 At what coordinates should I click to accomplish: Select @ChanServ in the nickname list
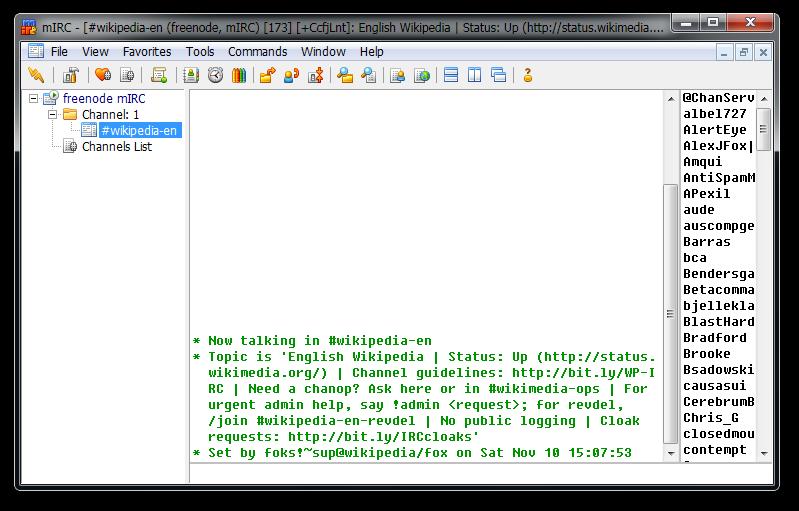point(718,98)
